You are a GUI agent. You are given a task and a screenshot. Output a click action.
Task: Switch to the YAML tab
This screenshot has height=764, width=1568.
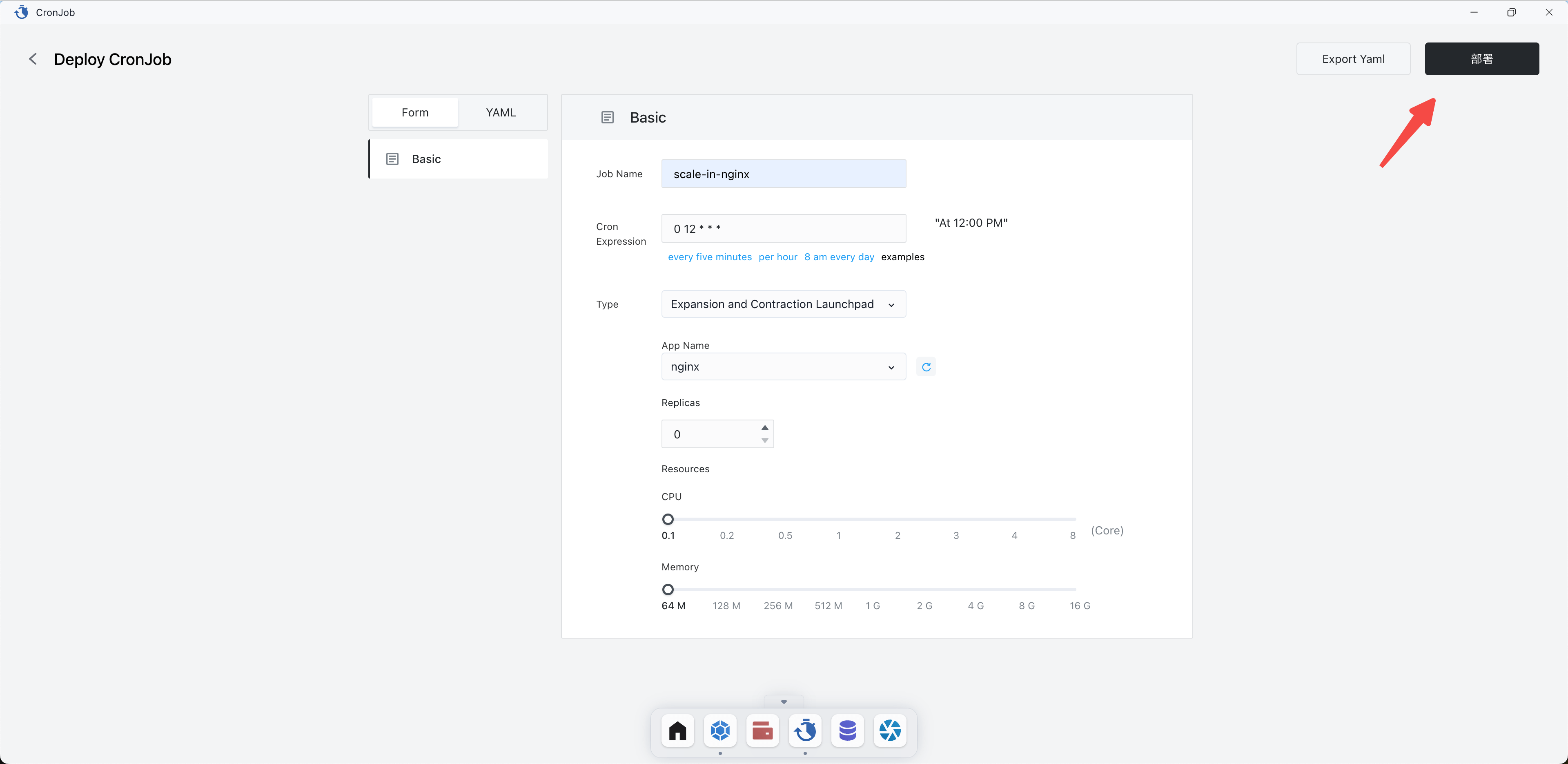(500, 113)
